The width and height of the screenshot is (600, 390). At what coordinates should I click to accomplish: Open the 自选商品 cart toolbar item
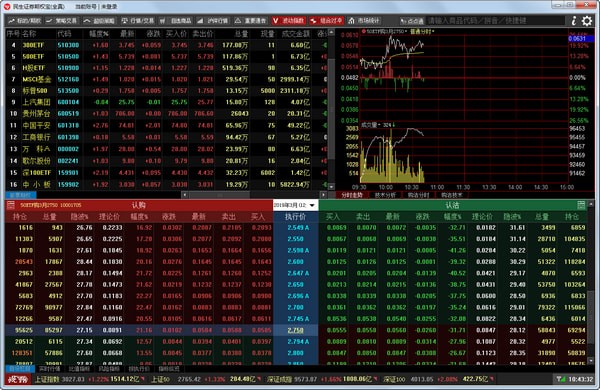(x=176, y=21)
